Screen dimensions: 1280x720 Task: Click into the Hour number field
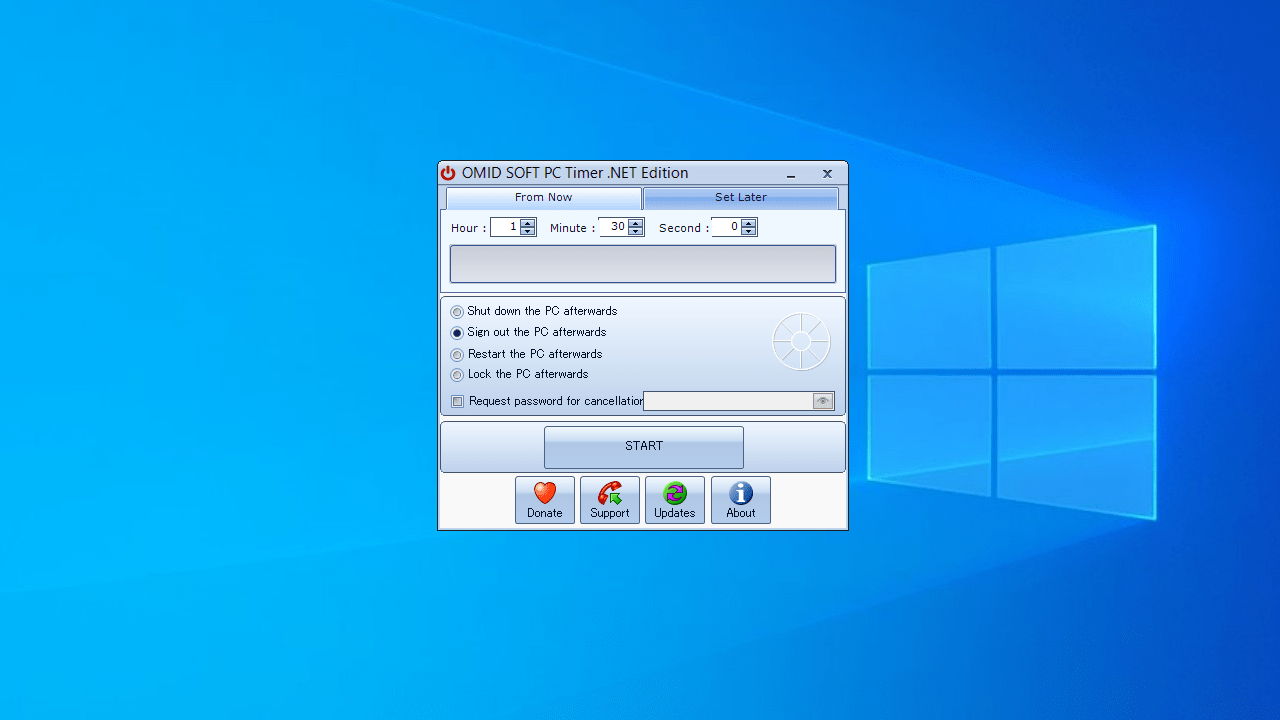pyautogui.click(x=506, y=227)
